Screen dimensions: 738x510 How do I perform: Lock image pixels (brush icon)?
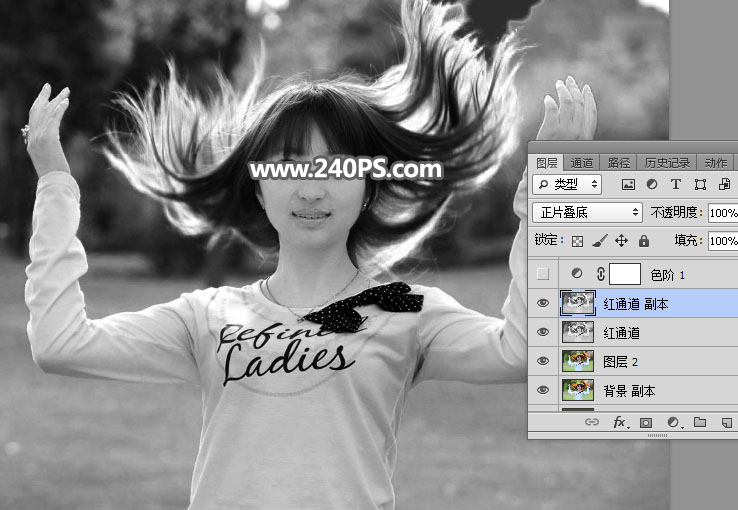point(599,241)
